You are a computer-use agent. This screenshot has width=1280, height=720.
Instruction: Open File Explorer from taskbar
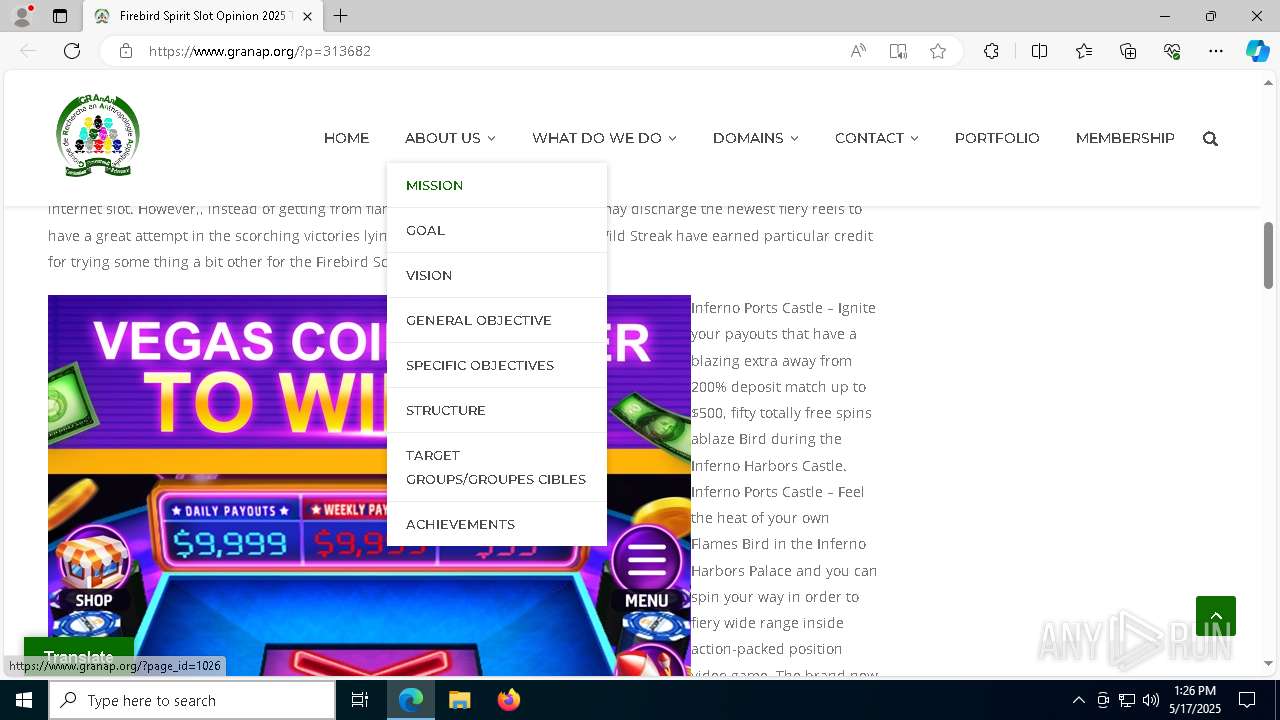[x=459, y=700]
